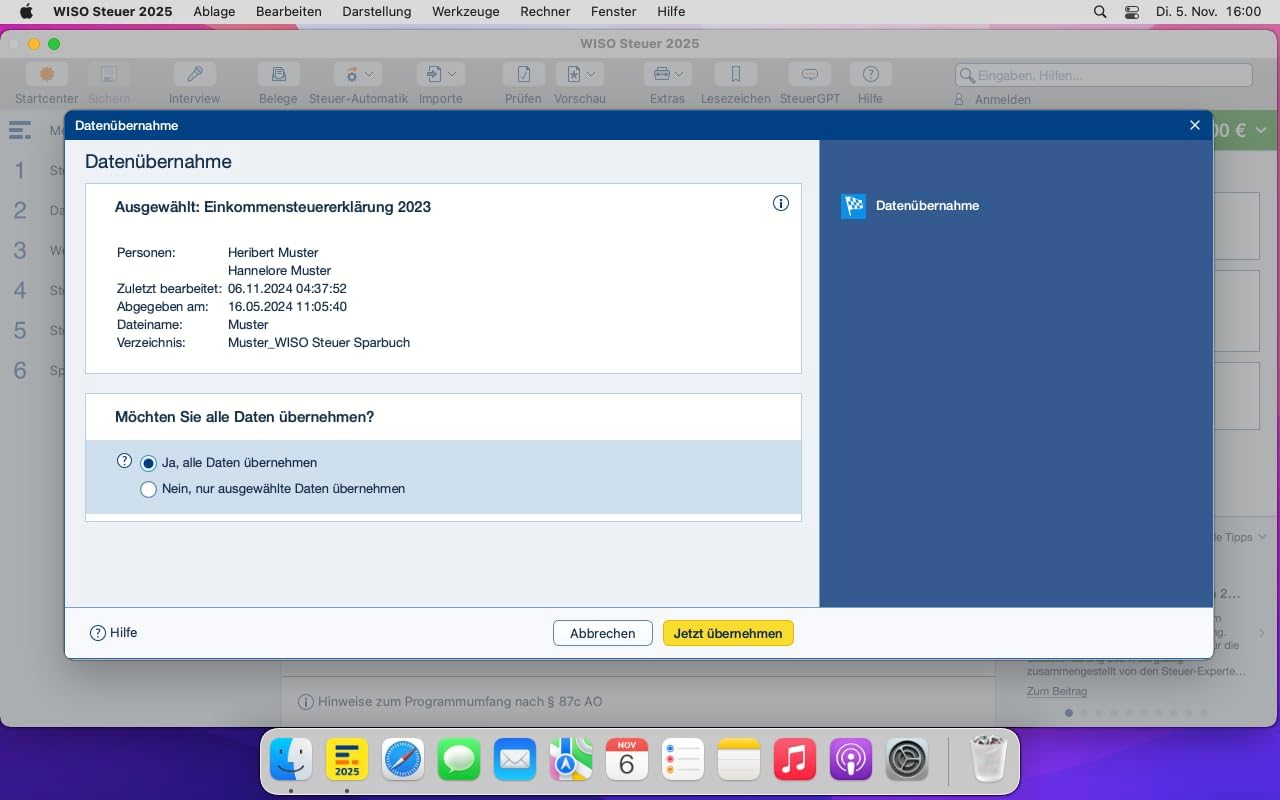Click the file name value 'Muster'
Viewport: 1280px width, 800px height.
(248, 324)
